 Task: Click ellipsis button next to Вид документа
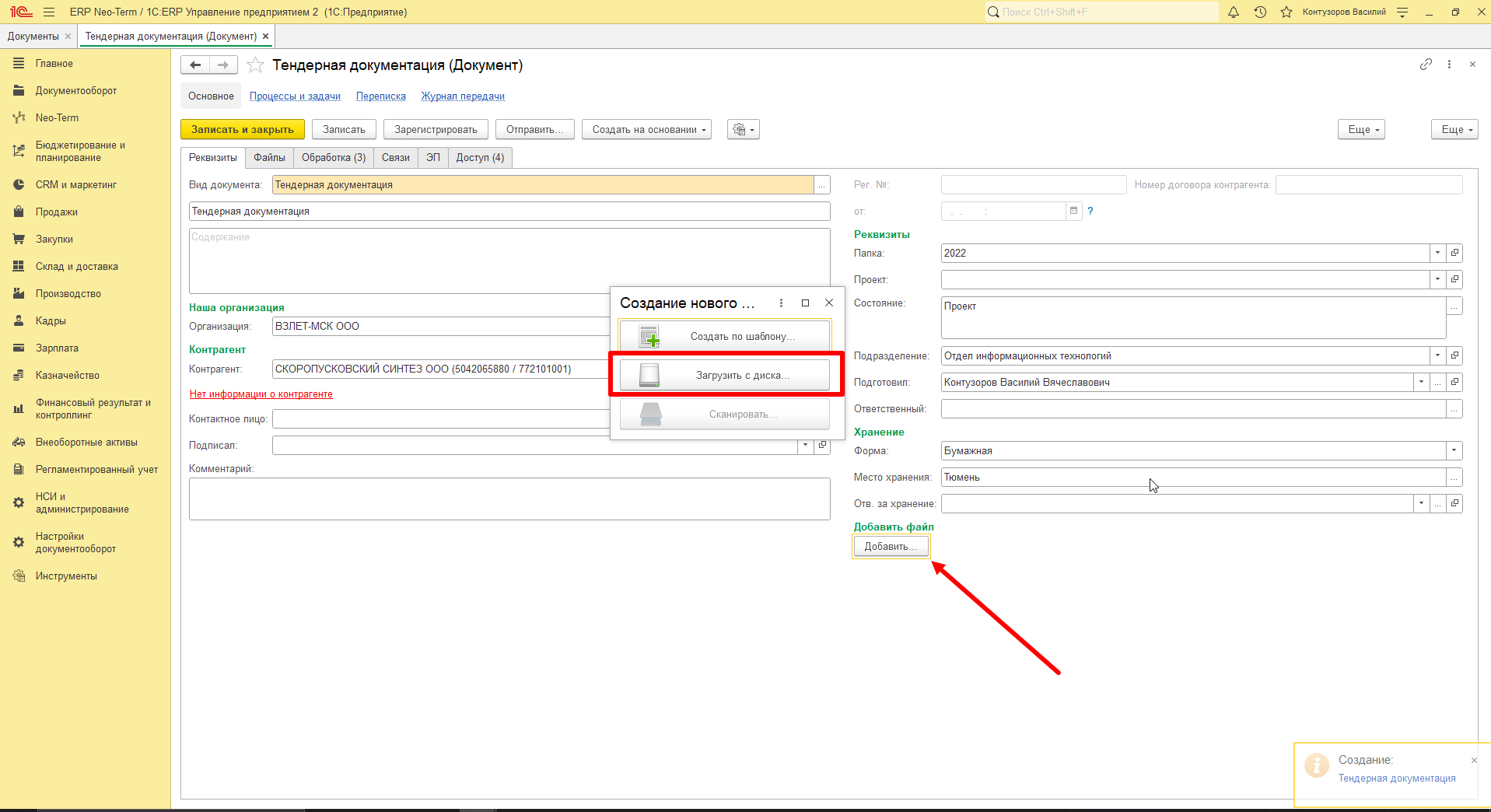[822, 185]
